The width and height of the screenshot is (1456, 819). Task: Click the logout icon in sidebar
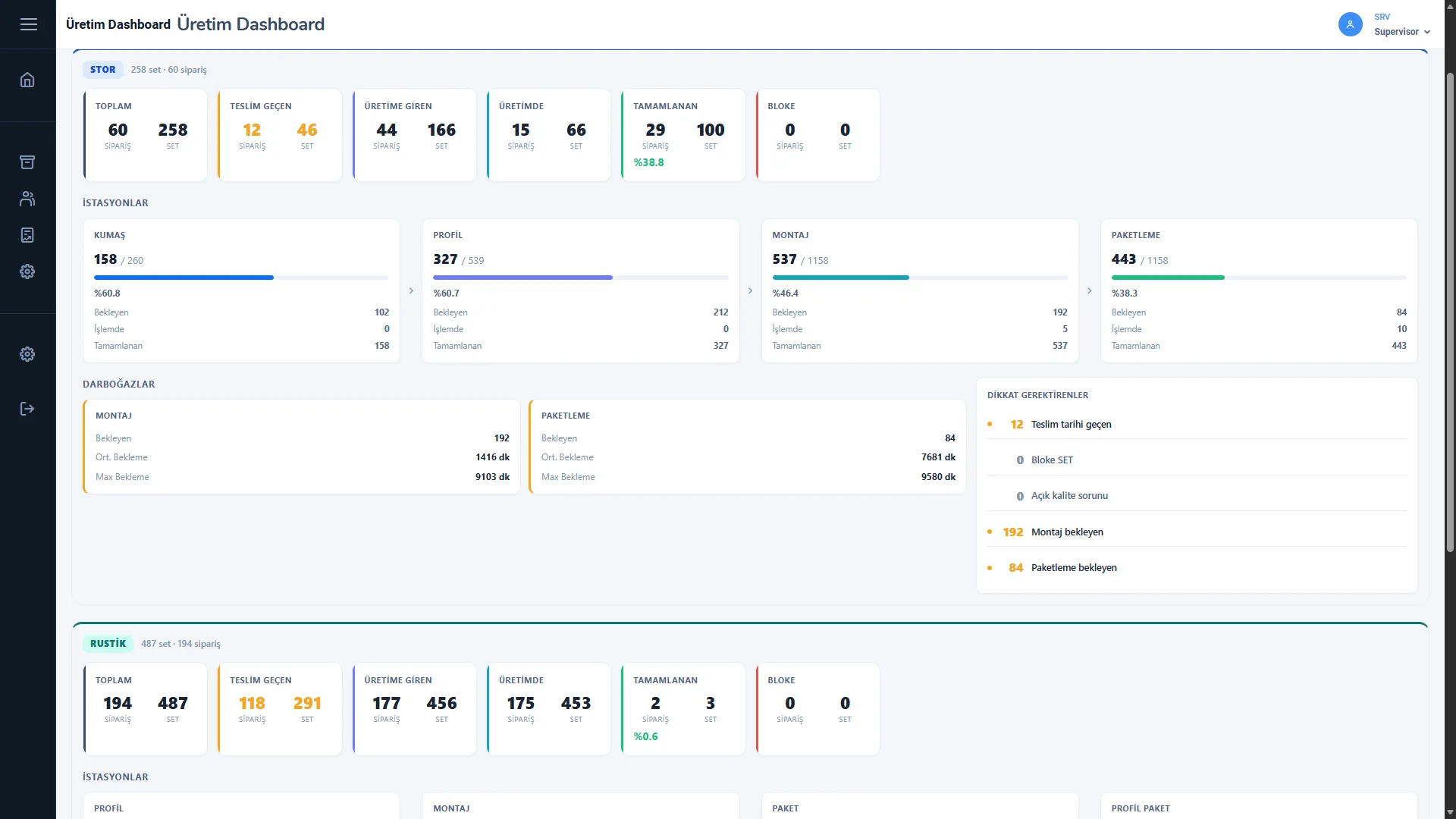point(27,409)
